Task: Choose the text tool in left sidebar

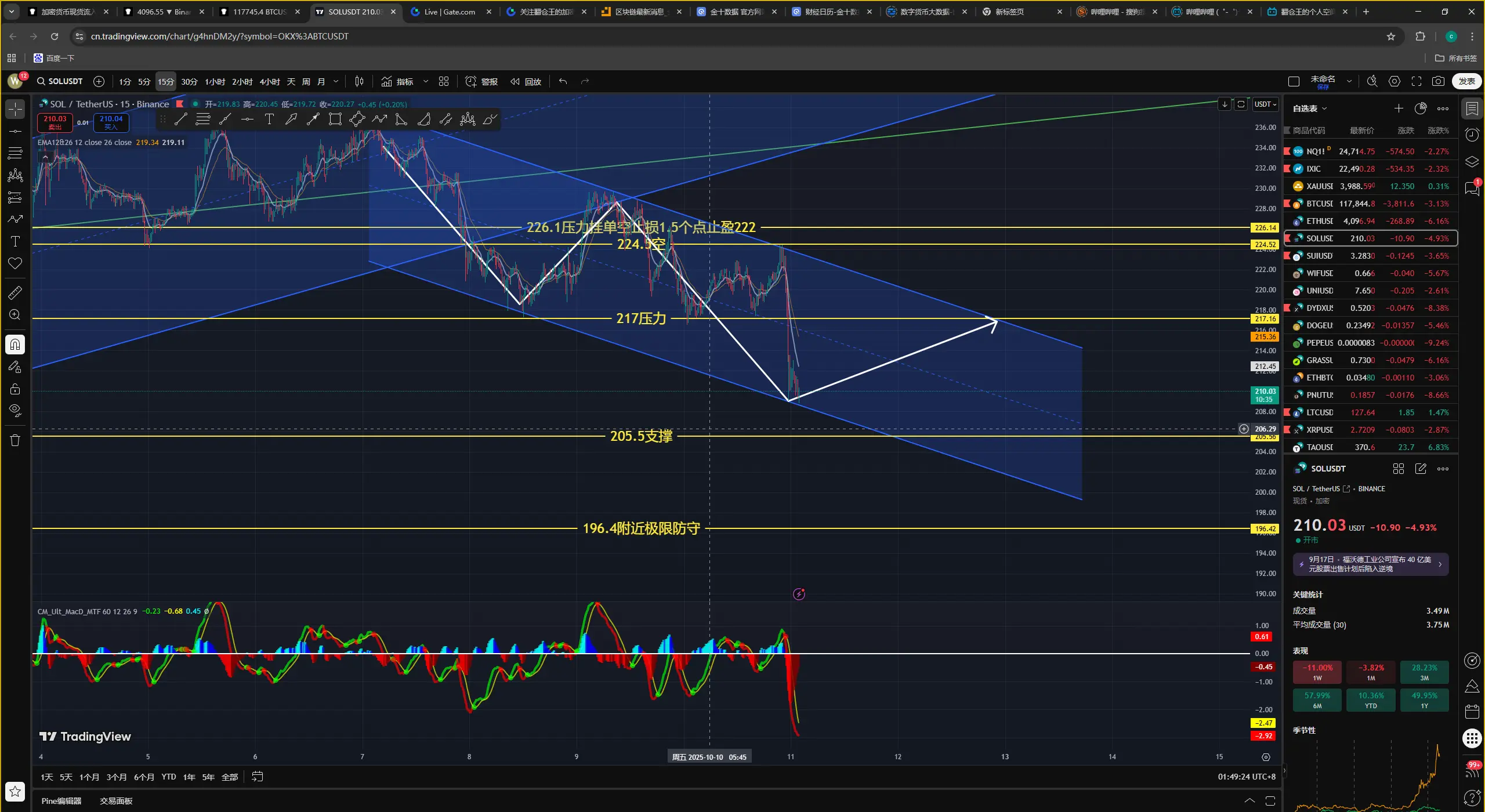Action: pyautogui.click(x=15, y=241)
